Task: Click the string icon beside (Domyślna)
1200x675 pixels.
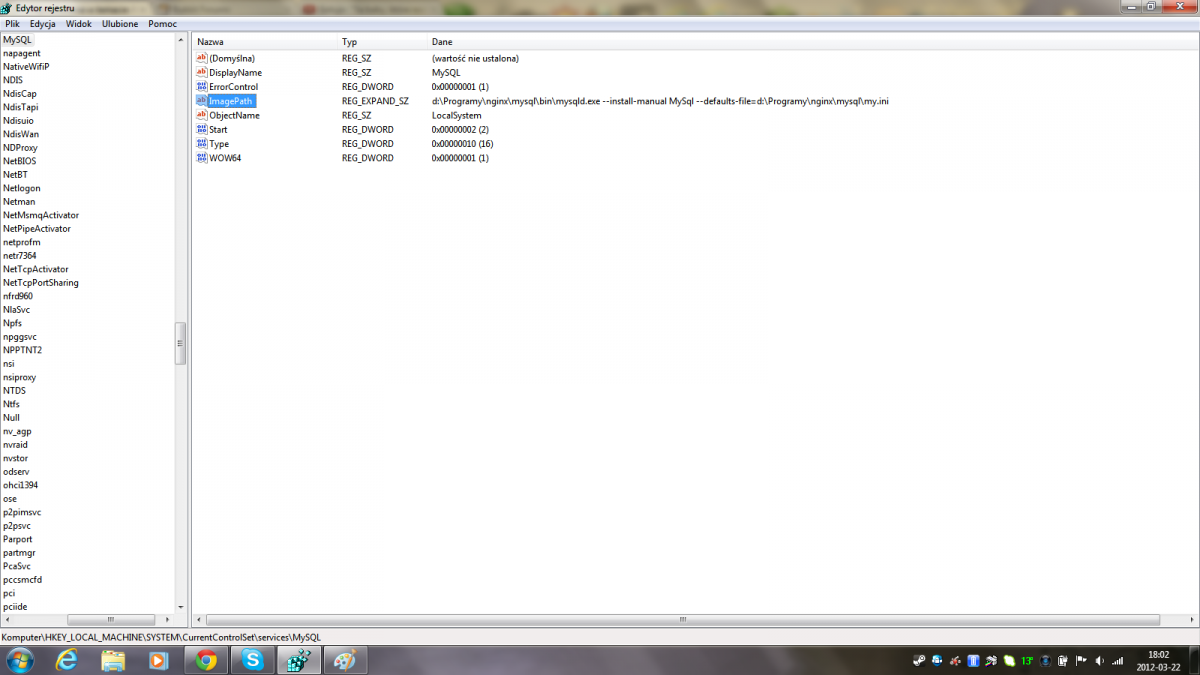Action: click(201, 58)
